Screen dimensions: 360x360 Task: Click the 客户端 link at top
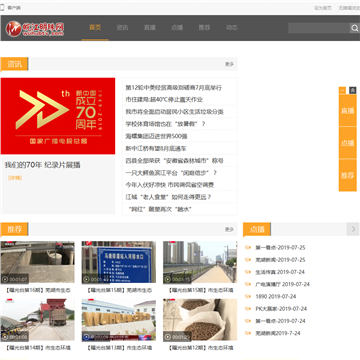[x=14, y=8]
